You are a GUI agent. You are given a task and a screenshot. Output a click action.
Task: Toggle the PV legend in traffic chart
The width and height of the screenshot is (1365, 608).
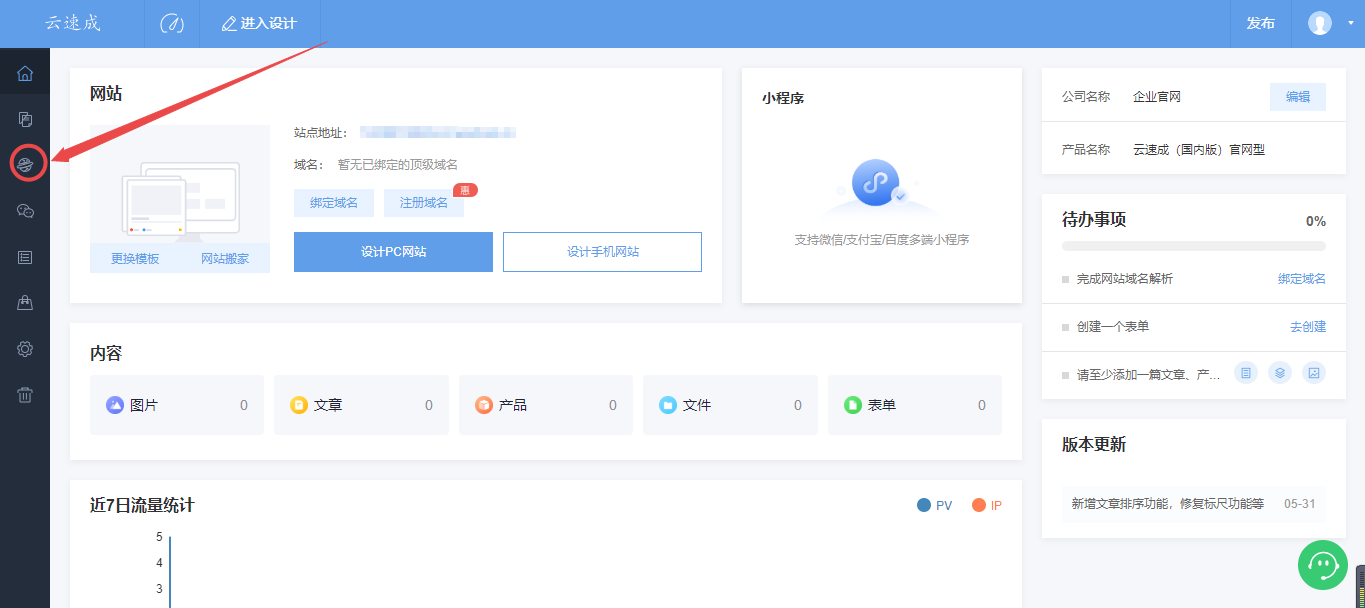tap(934, 506)
